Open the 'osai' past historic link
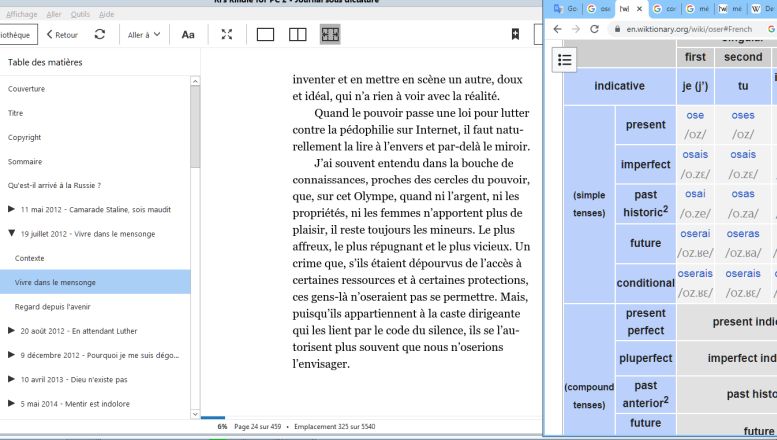This screenshot has height=440, width=777. pos(695,194)
